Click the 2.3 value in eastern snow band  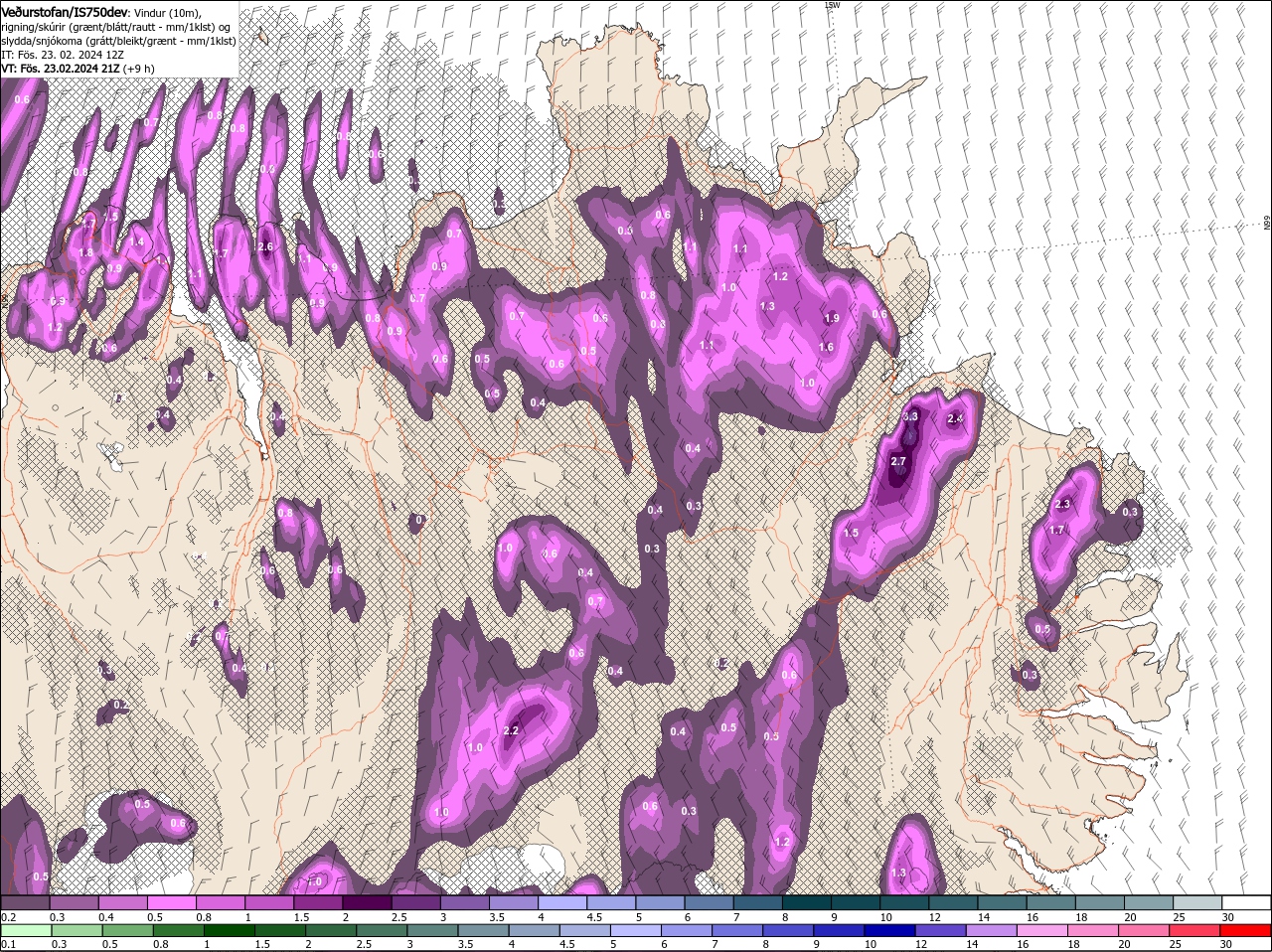click(x=1062, y=505)
